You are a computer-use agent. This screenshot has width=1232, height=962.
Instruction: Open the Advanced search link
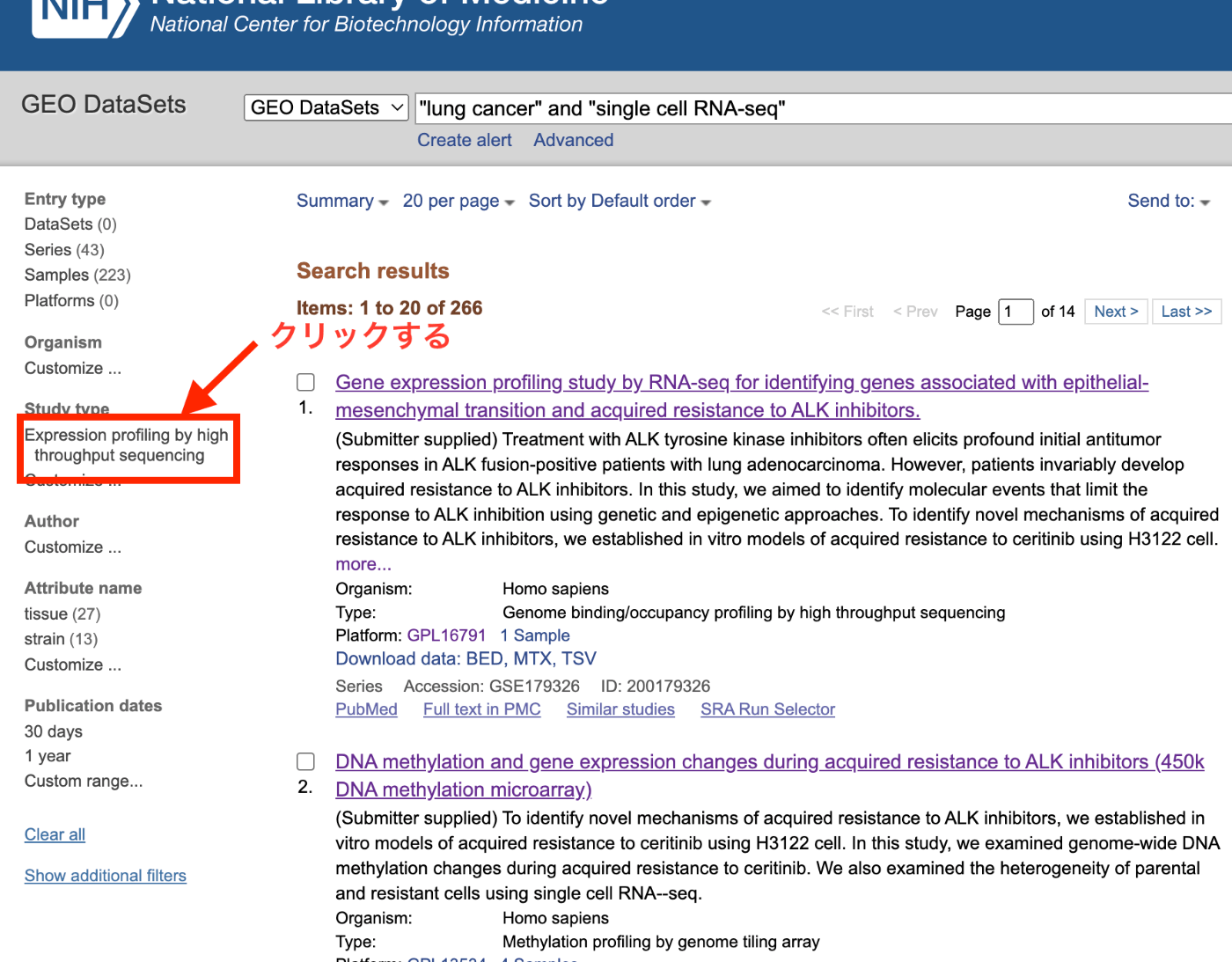pyautogui.click(x=573, y=140)
